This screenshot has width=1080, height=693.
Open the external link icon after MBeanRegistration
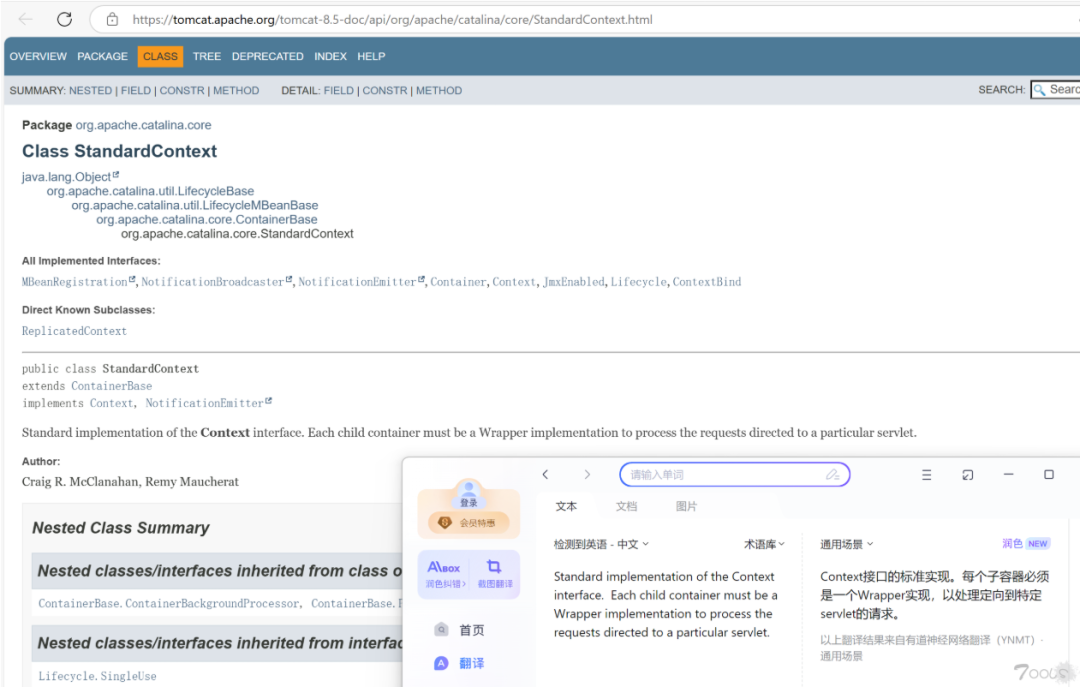(132, 279)
